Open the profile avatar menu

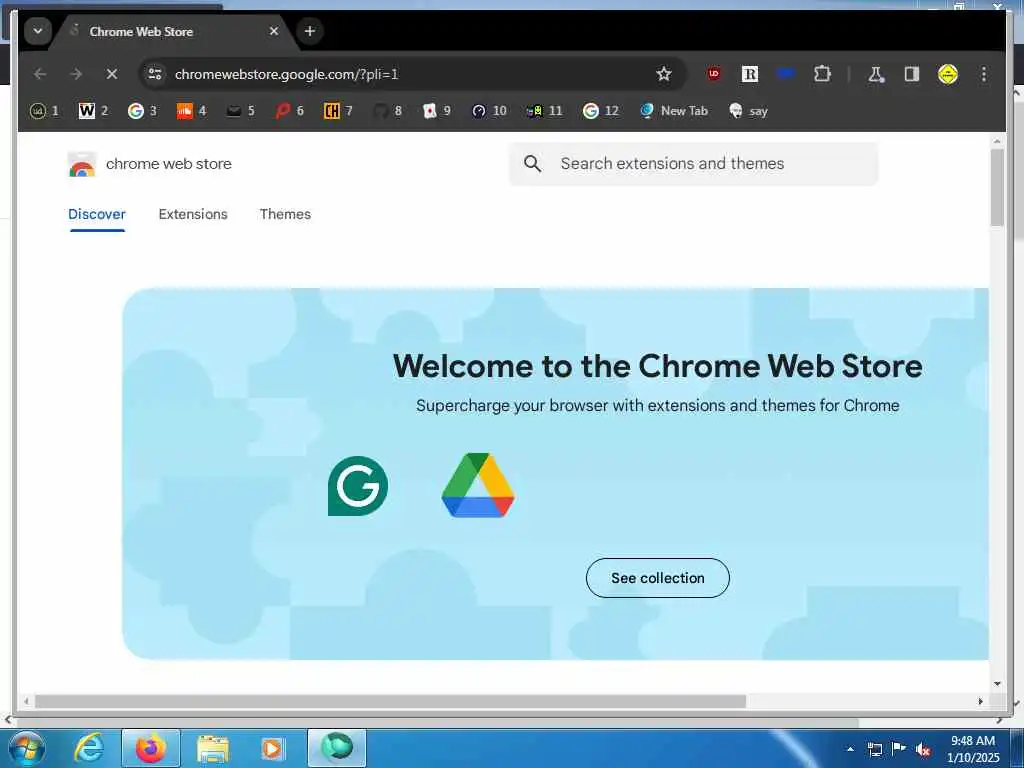pos(948,74)
